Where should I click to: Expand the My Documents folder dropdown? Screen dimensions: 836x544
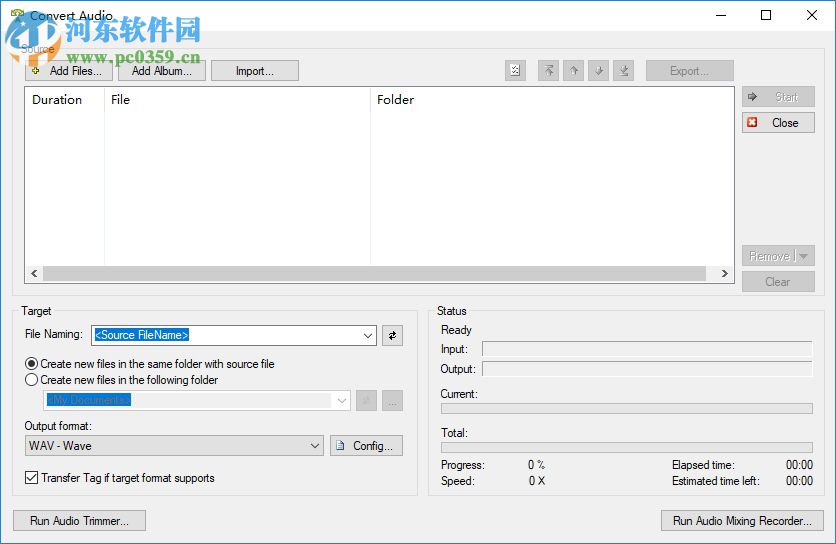tap(342, 401)
